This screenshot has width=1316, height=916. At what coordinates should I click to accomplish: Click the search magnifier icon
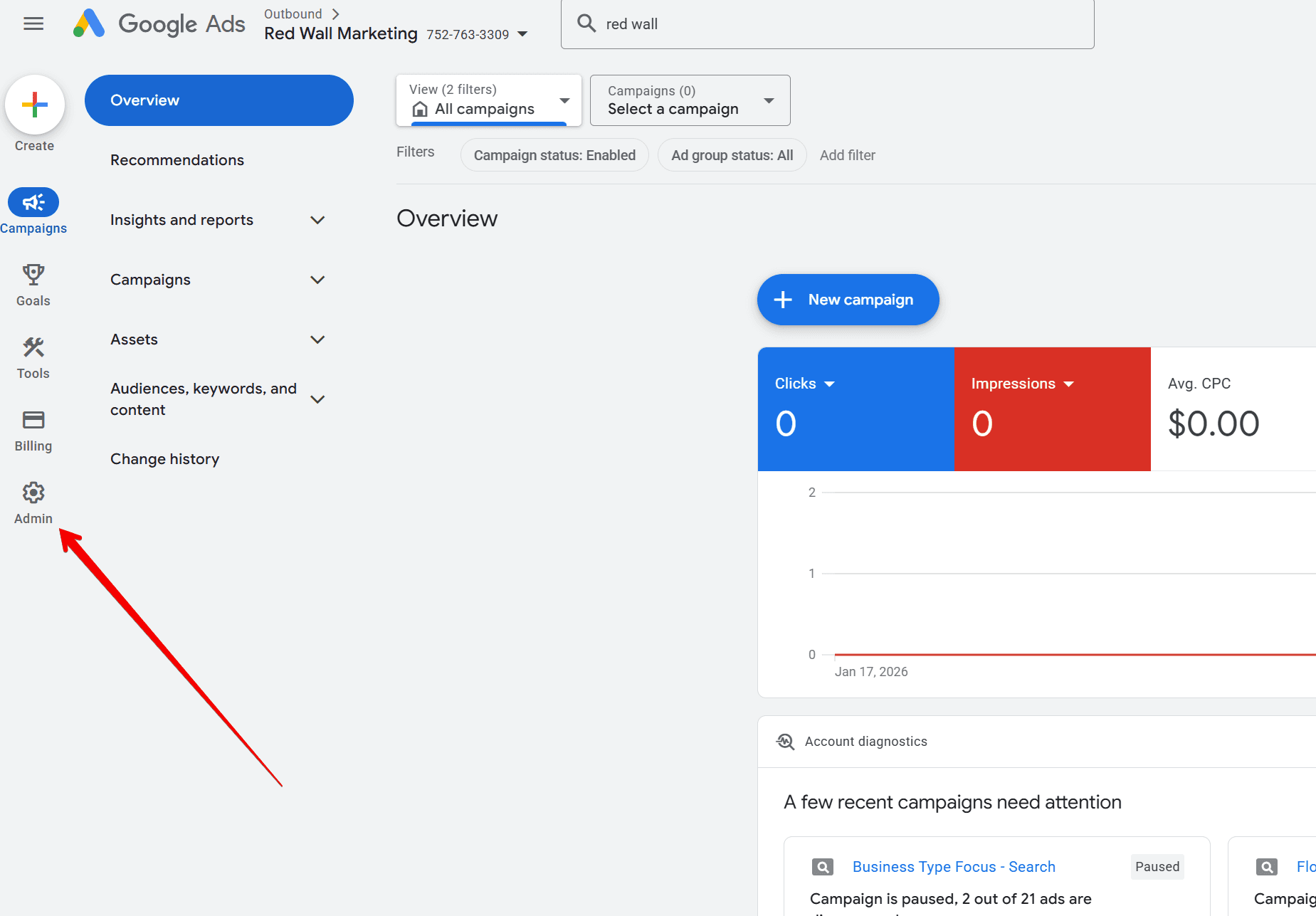pos(586,23)
